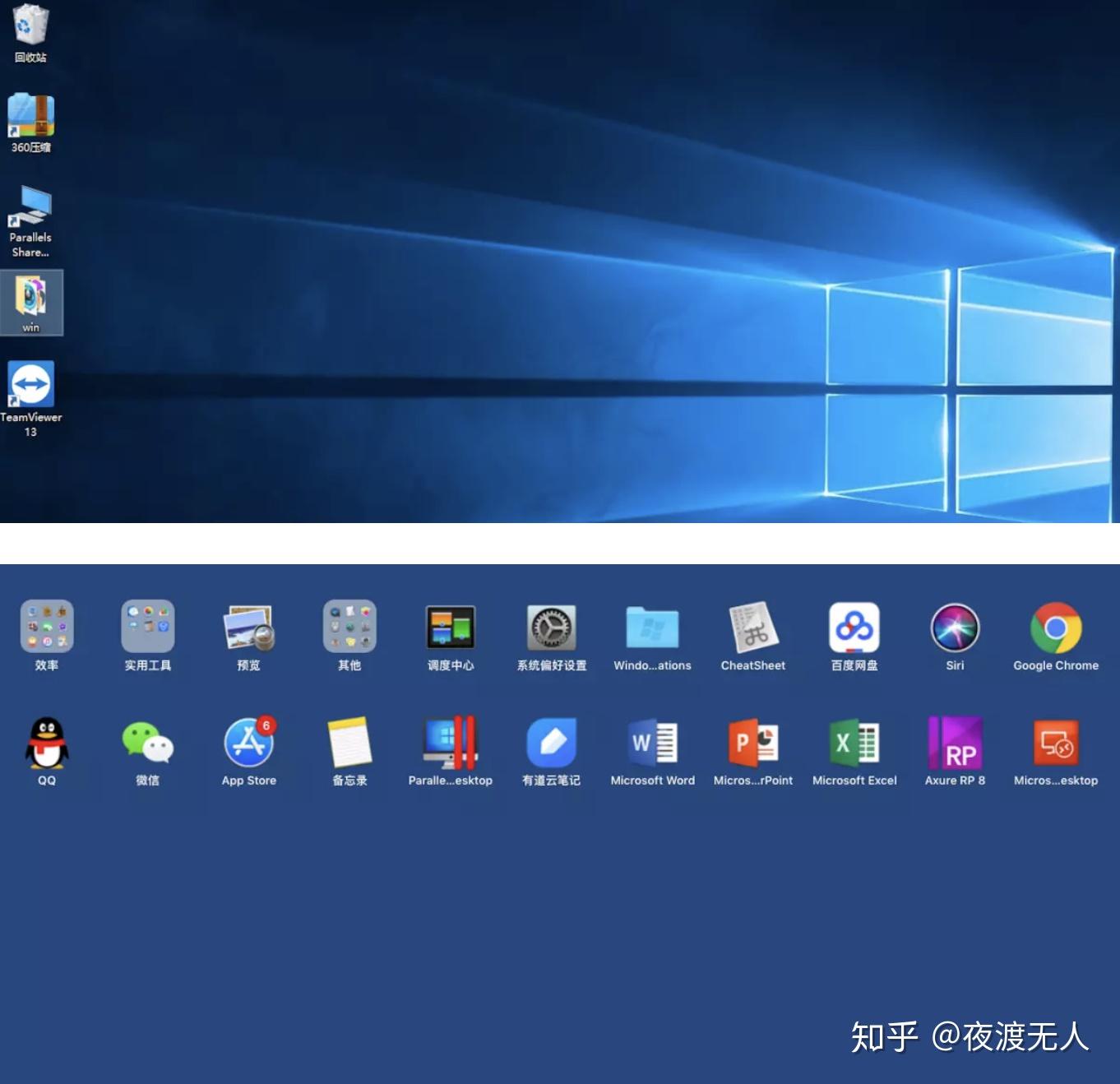Viewport: 1120px width, 1084px height.
Task: Open TeamViewer 13 on the Windows desktop
Action: 30,382
